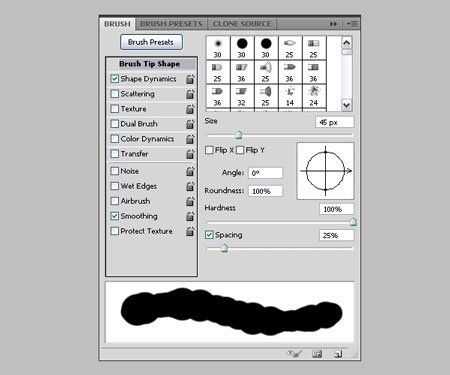Check the Flip Y box

240,150
